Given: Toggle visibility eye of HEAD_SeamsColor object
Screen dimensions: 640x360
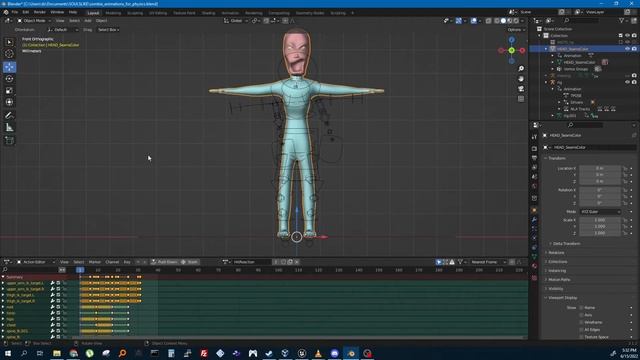Looking at the screenshot, I should pos(627,49).
